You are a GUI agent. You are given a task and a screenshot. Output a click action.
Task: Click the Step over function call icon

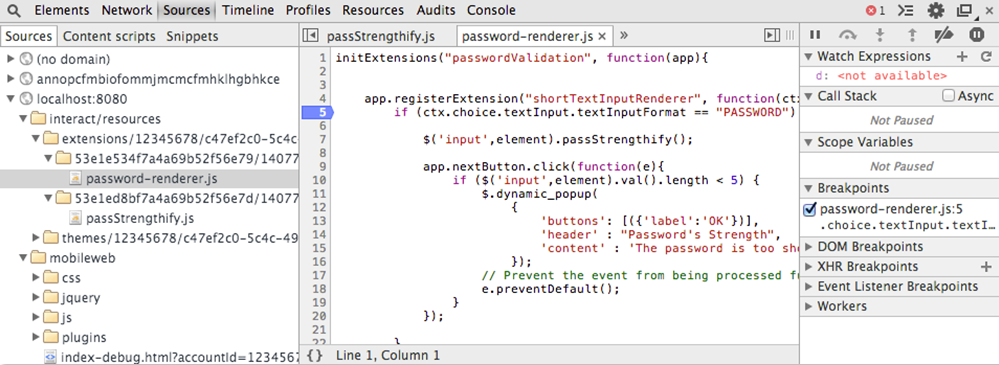click(848, 34)
